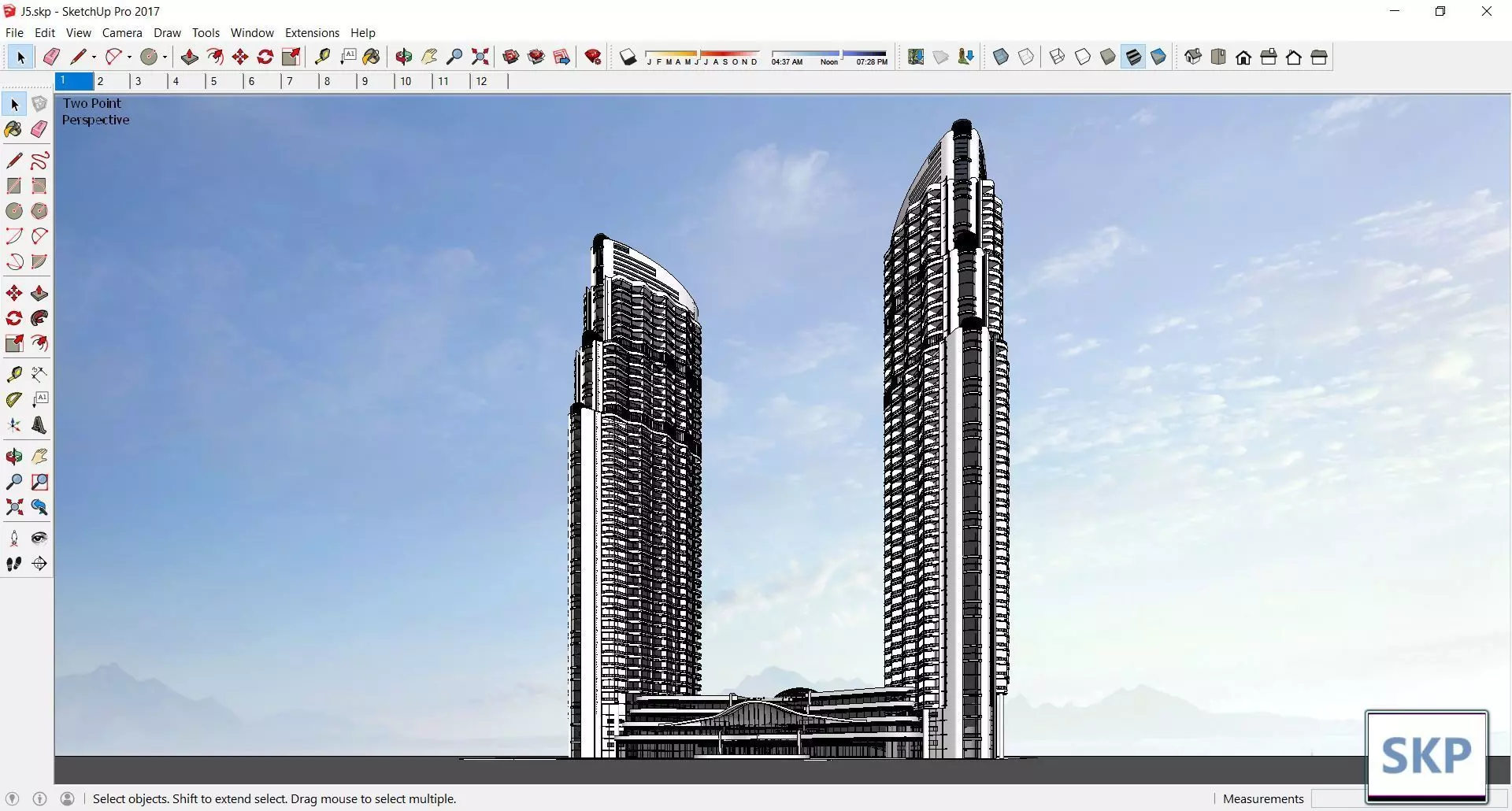Image resolution: width=1512 pixels, height=811 pixels.
Task: Enable Shaded With Textures style
Action: [1133, 57]
